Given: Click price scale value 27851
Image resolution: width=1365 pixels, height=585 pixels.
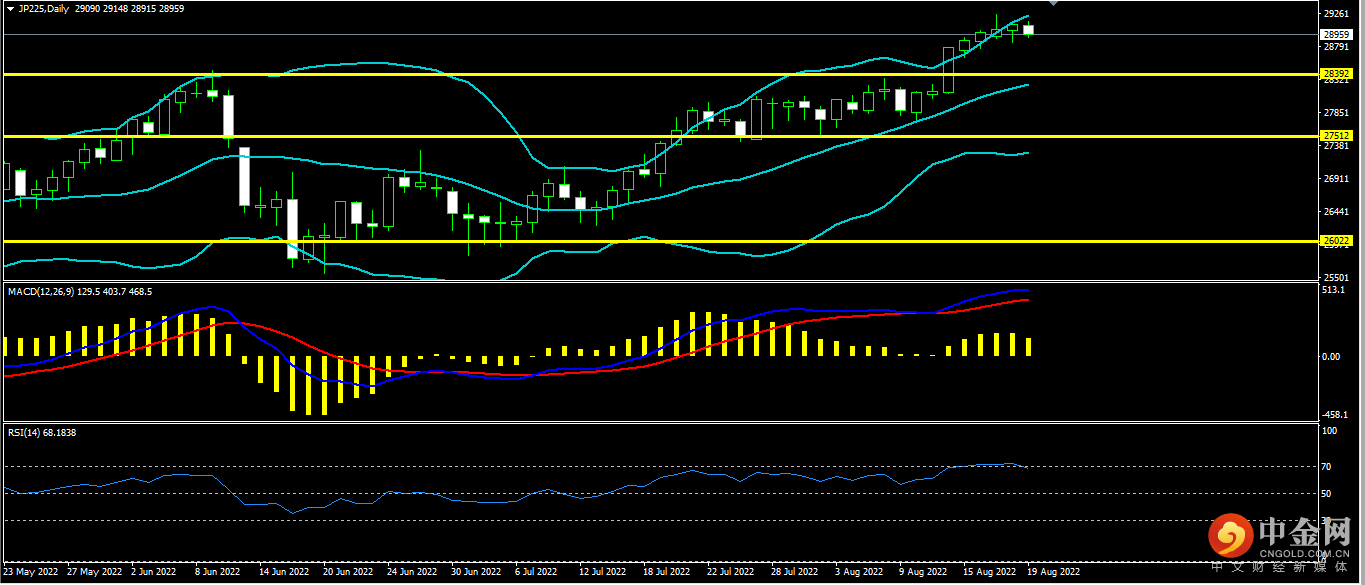Looking at the screenshot, I should 1334,113.
